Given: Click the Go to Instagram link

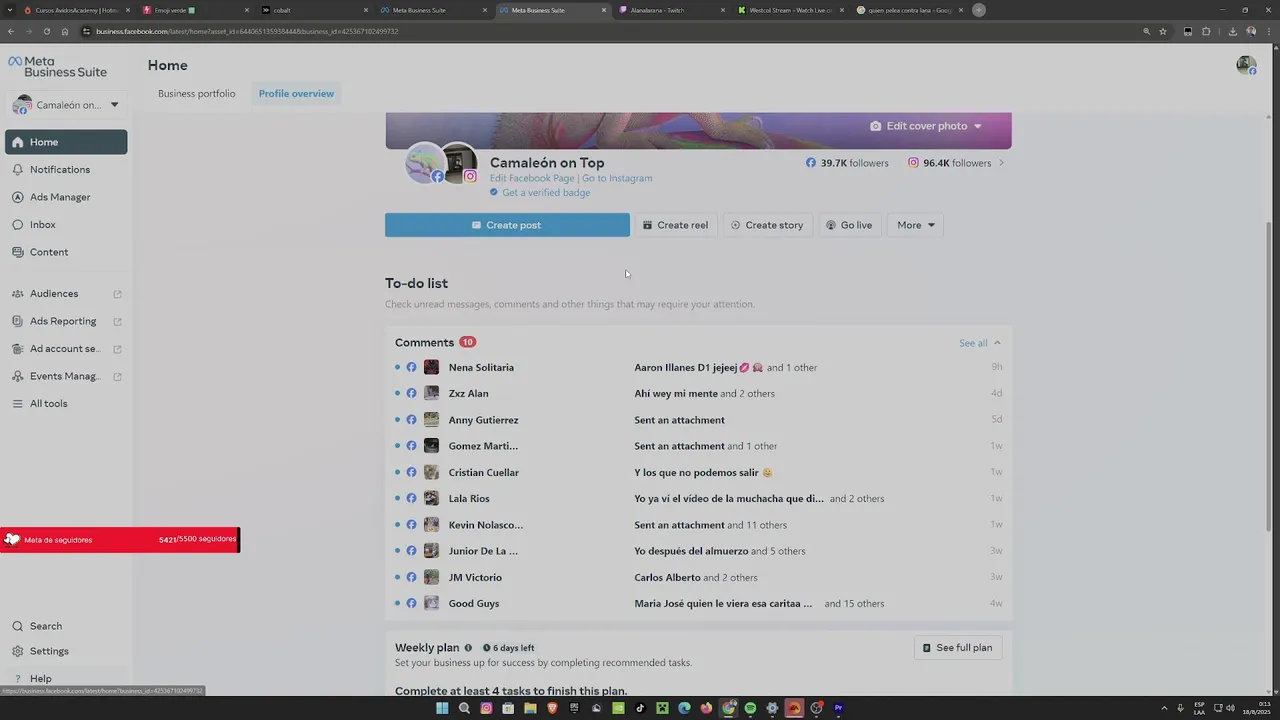Looking at the screenshot, I should pyautogui.click(x=617, y=178).
